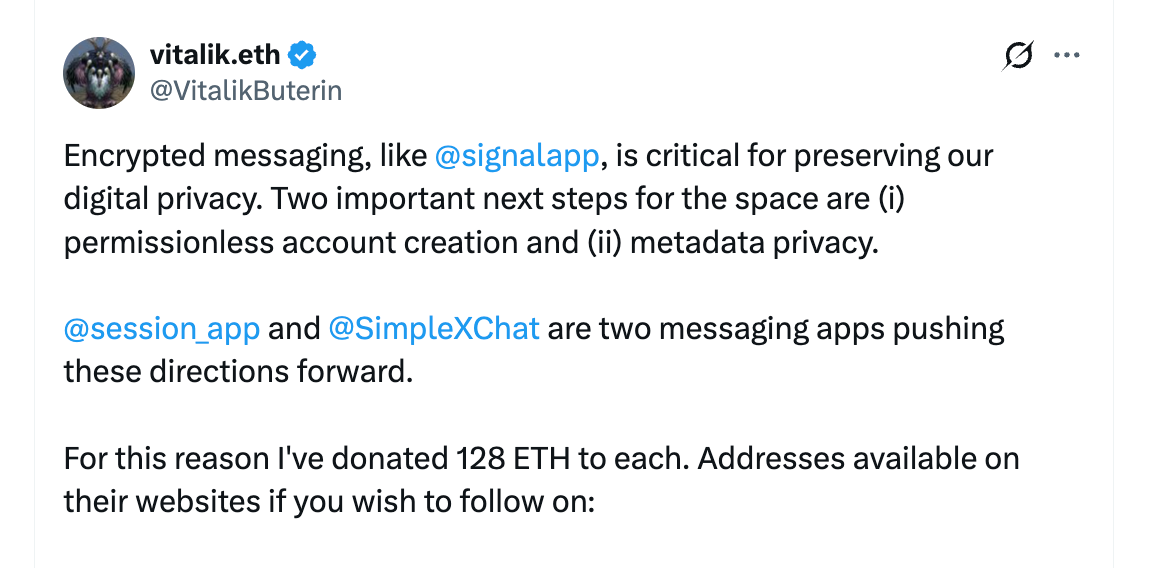Open the @SimpleXChat mention link
Screen dimensions: 1150x568
pyautogui.click(x=434, y=329)
